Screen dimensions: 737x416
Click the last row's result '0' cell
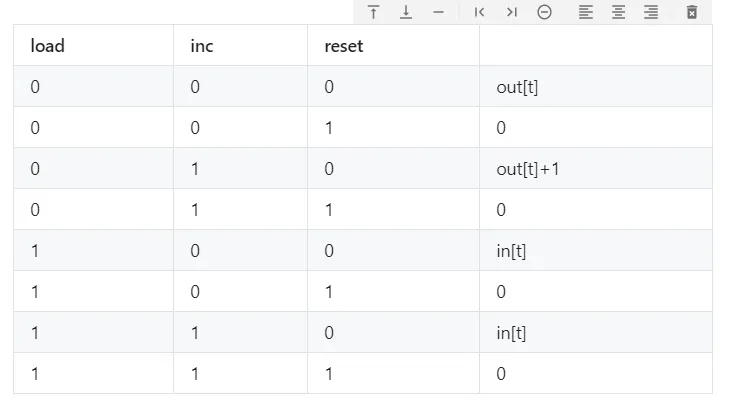[595, 374]
